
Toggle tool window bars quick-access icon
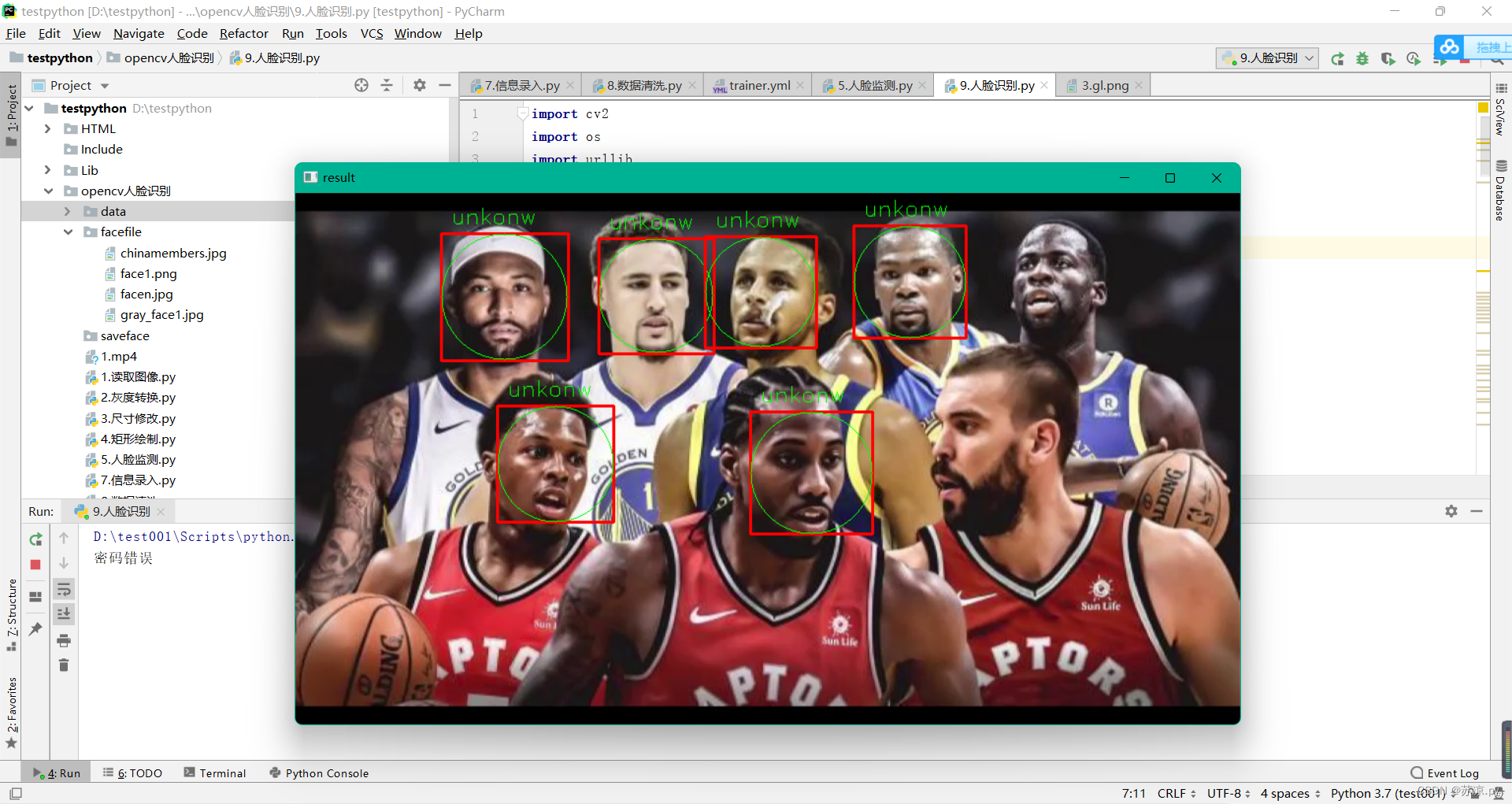16,794
